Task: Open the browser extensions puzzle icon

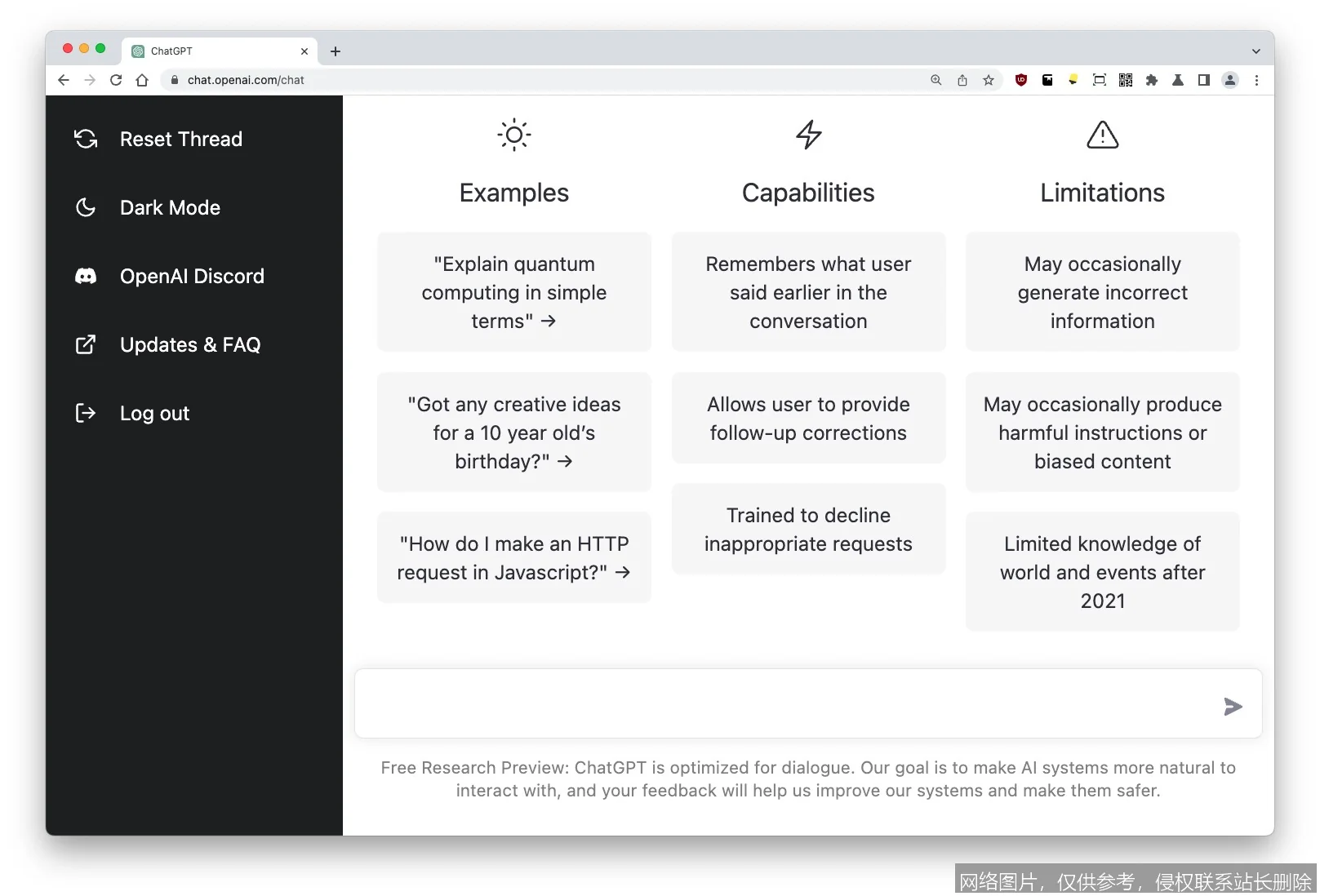Action: click(1152, 80)
